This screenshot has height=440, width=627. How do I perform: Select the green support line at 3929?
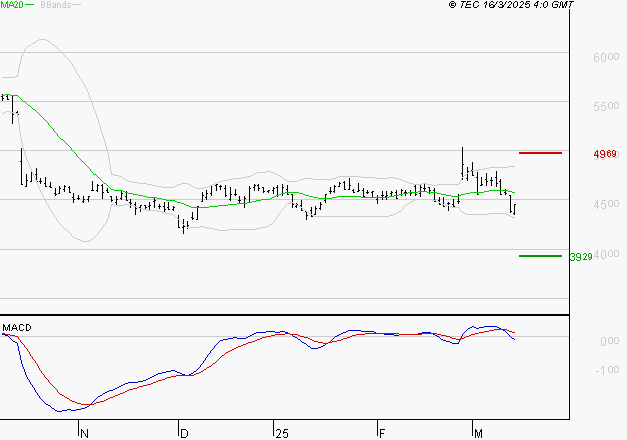540,256
